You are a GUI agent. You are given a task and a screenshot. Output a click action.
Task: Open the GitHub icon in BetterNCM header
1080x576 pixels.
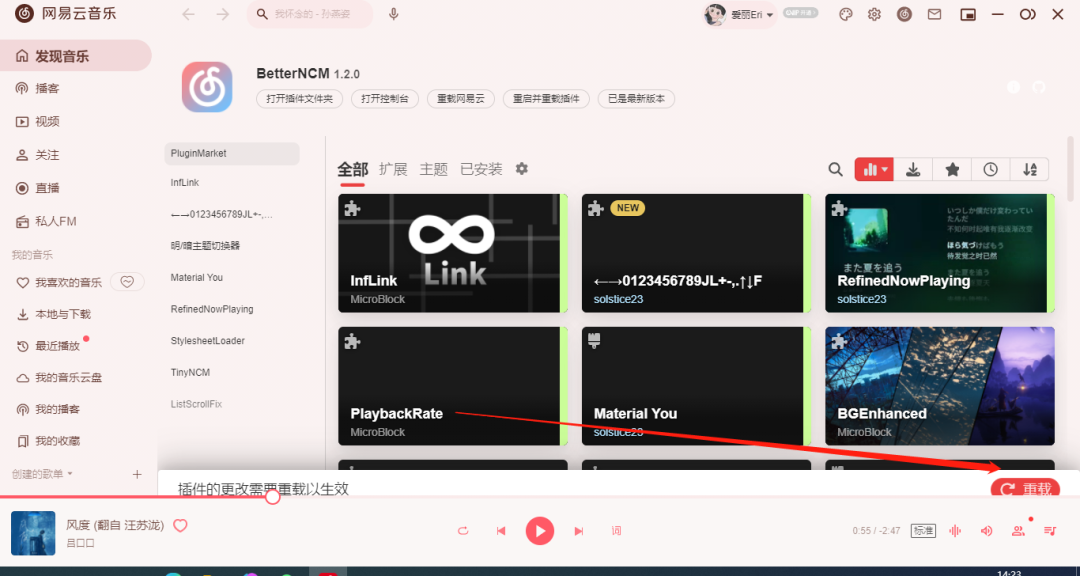coord(1039,88)
